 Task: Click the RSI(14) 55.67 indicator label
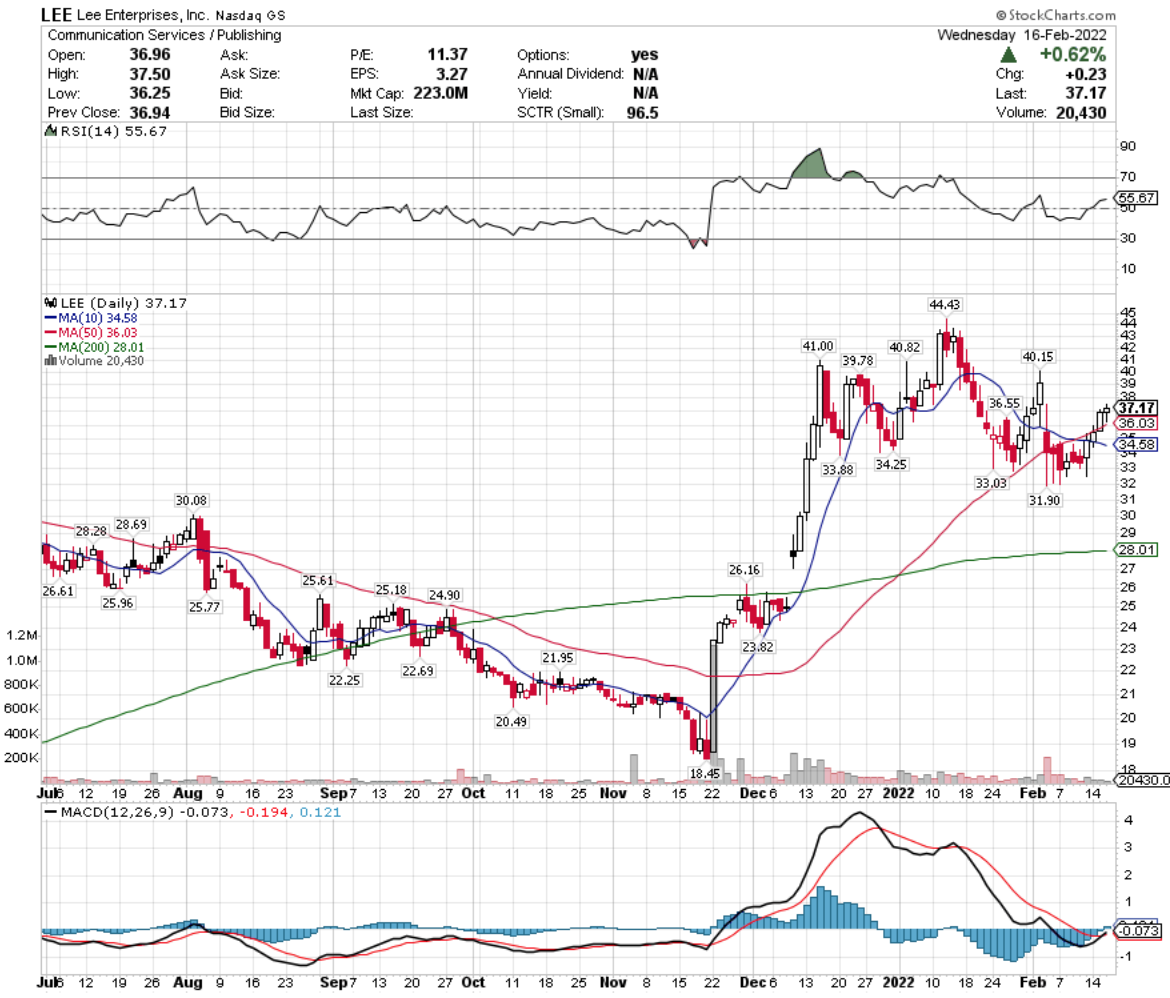click(113, 131)
